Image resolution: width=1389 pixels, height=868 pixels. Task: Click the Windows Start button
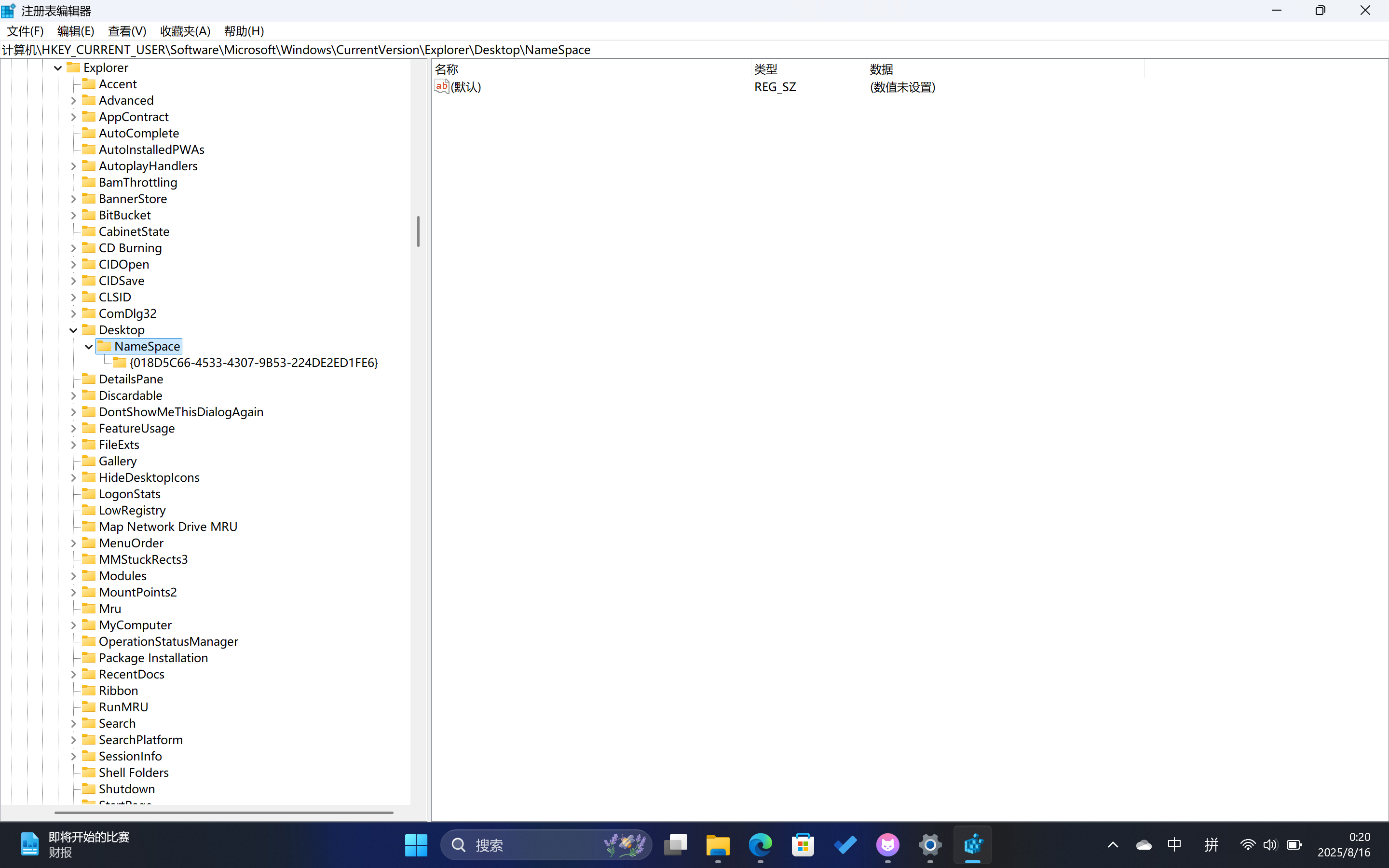coord(416,844)
